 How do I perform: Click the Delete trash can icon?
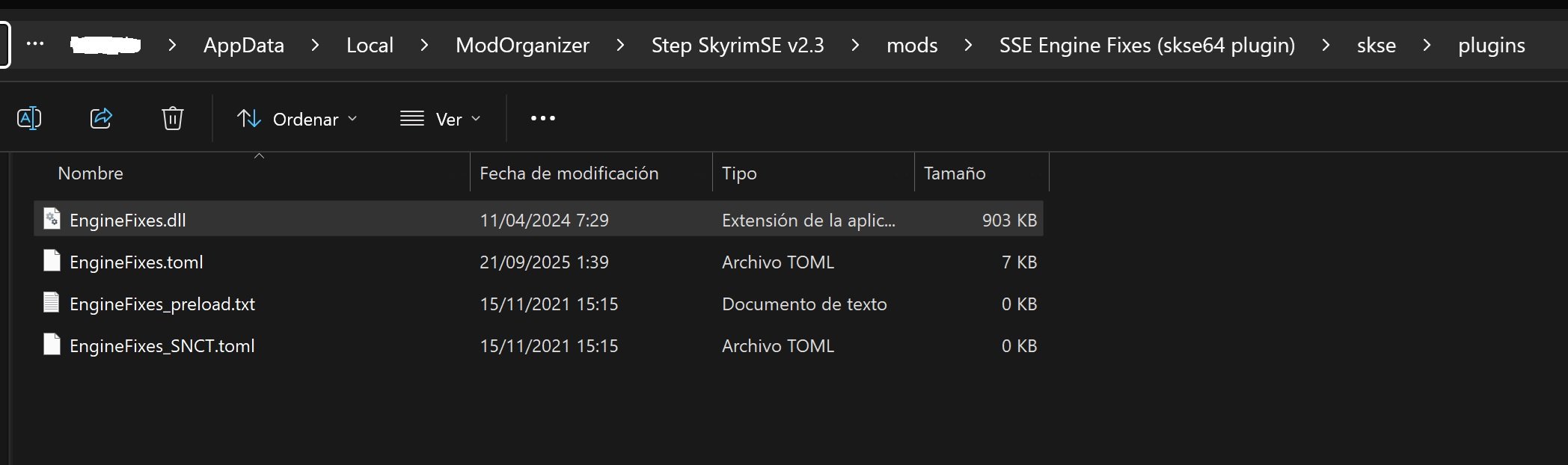[172, 118]
